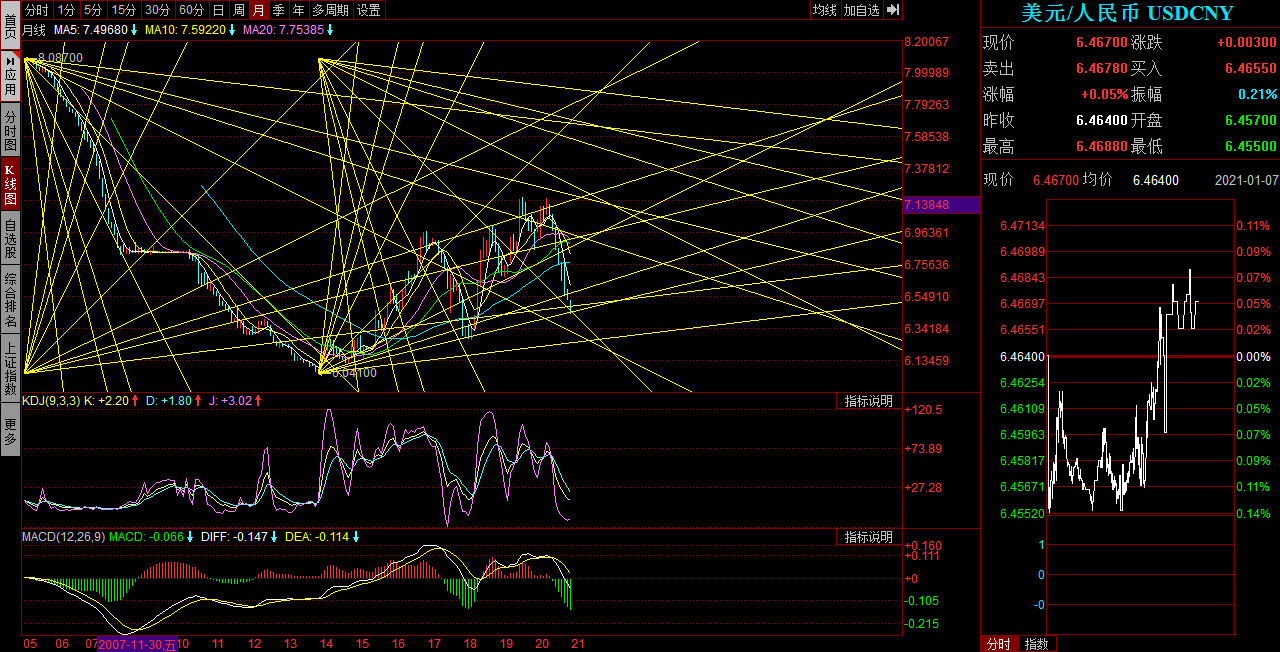Click the 2007-11-30,五 date marker
This screenshot has width=1280, height=652.
point(137,644)
